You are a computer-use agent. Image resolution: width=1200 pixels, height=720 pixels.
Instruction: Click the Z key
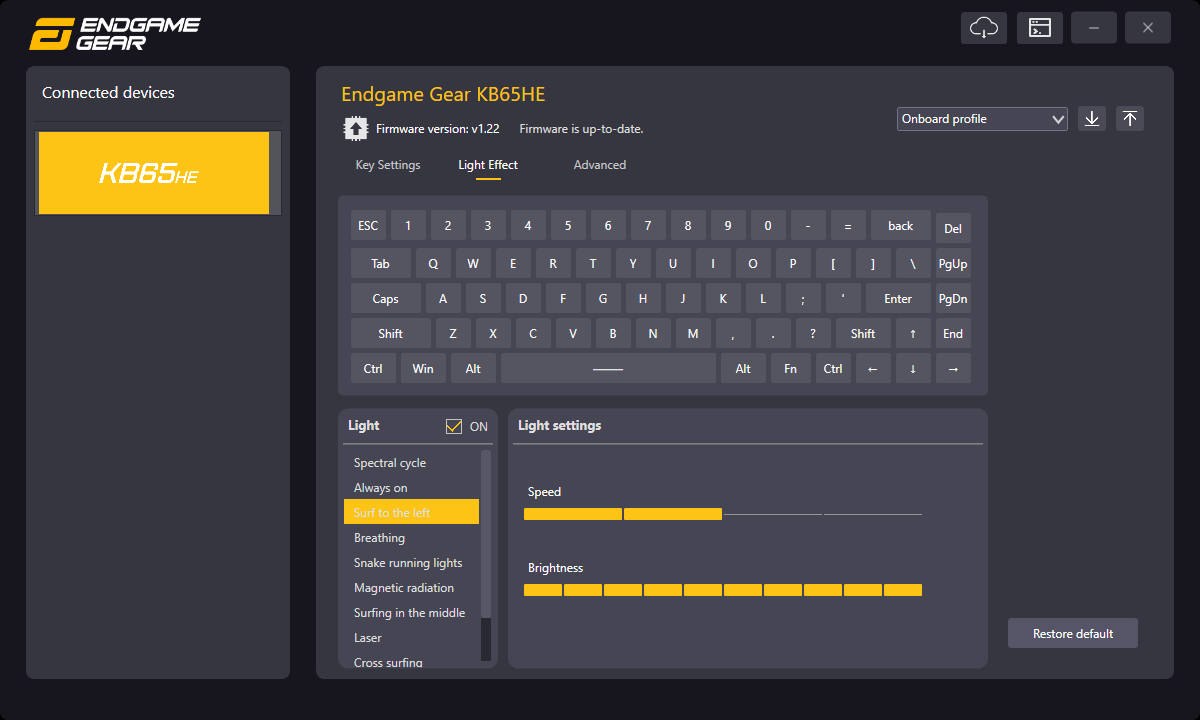(453, 334)
